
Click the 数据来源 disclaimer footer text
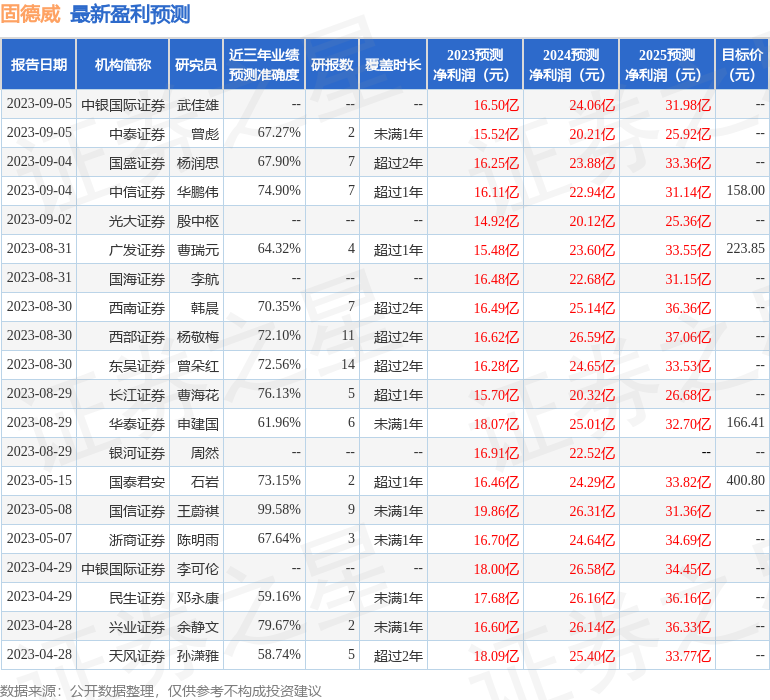click(x=161, y=691)
